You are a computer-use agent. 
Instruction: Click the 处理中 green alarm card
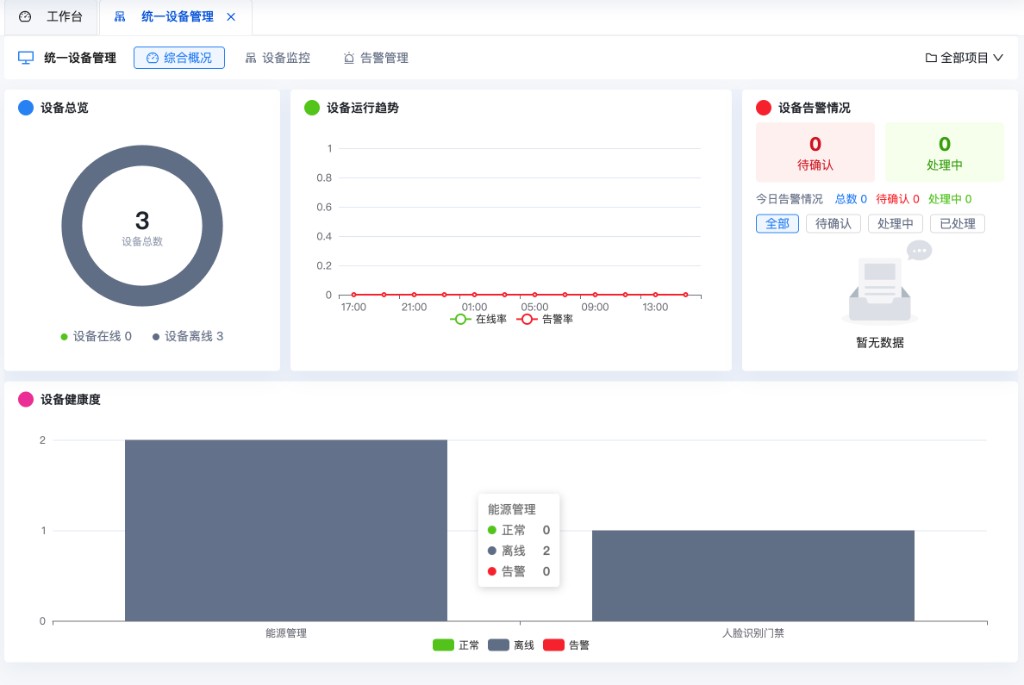point(944,152)
